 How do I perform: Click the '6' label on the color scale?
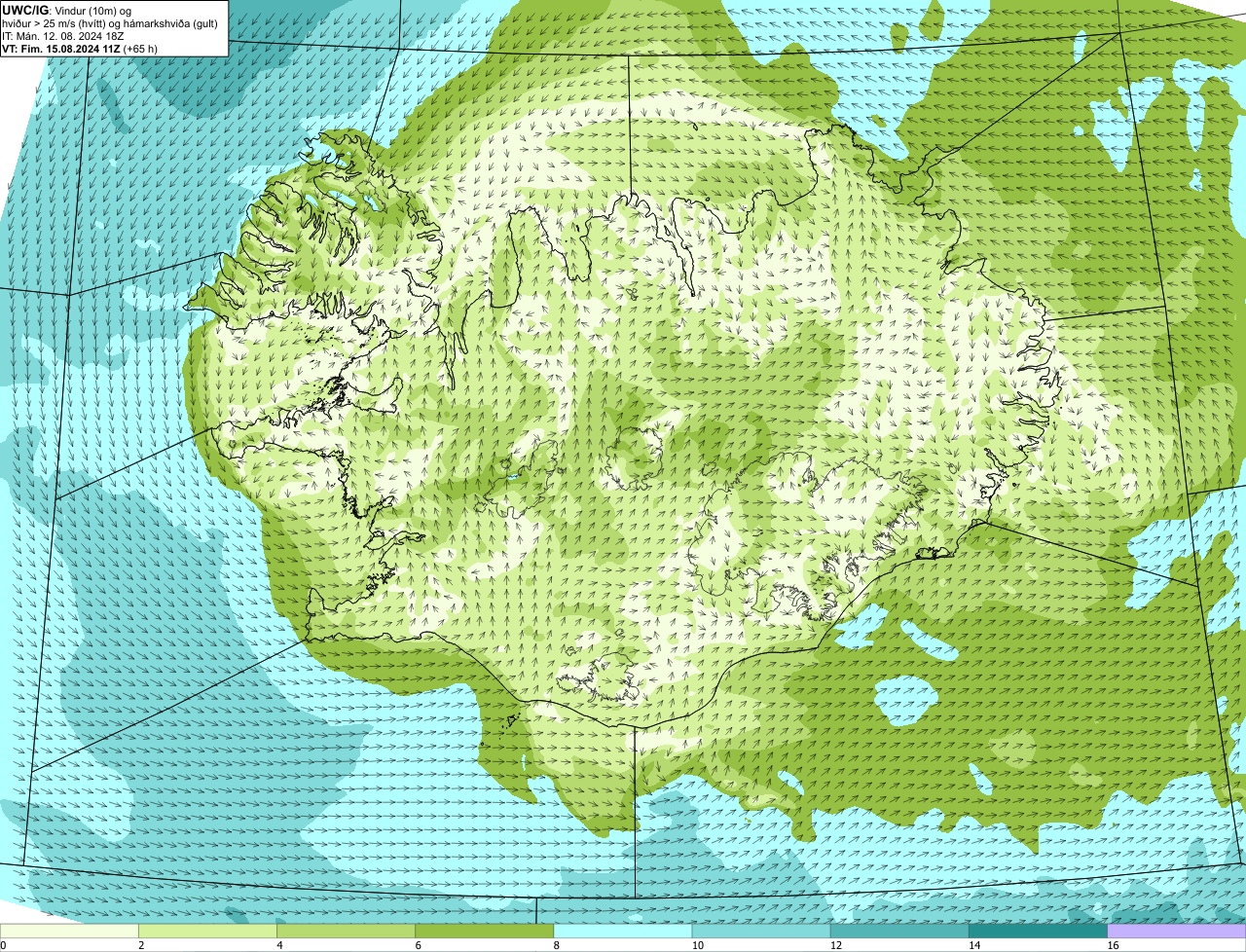418,945
